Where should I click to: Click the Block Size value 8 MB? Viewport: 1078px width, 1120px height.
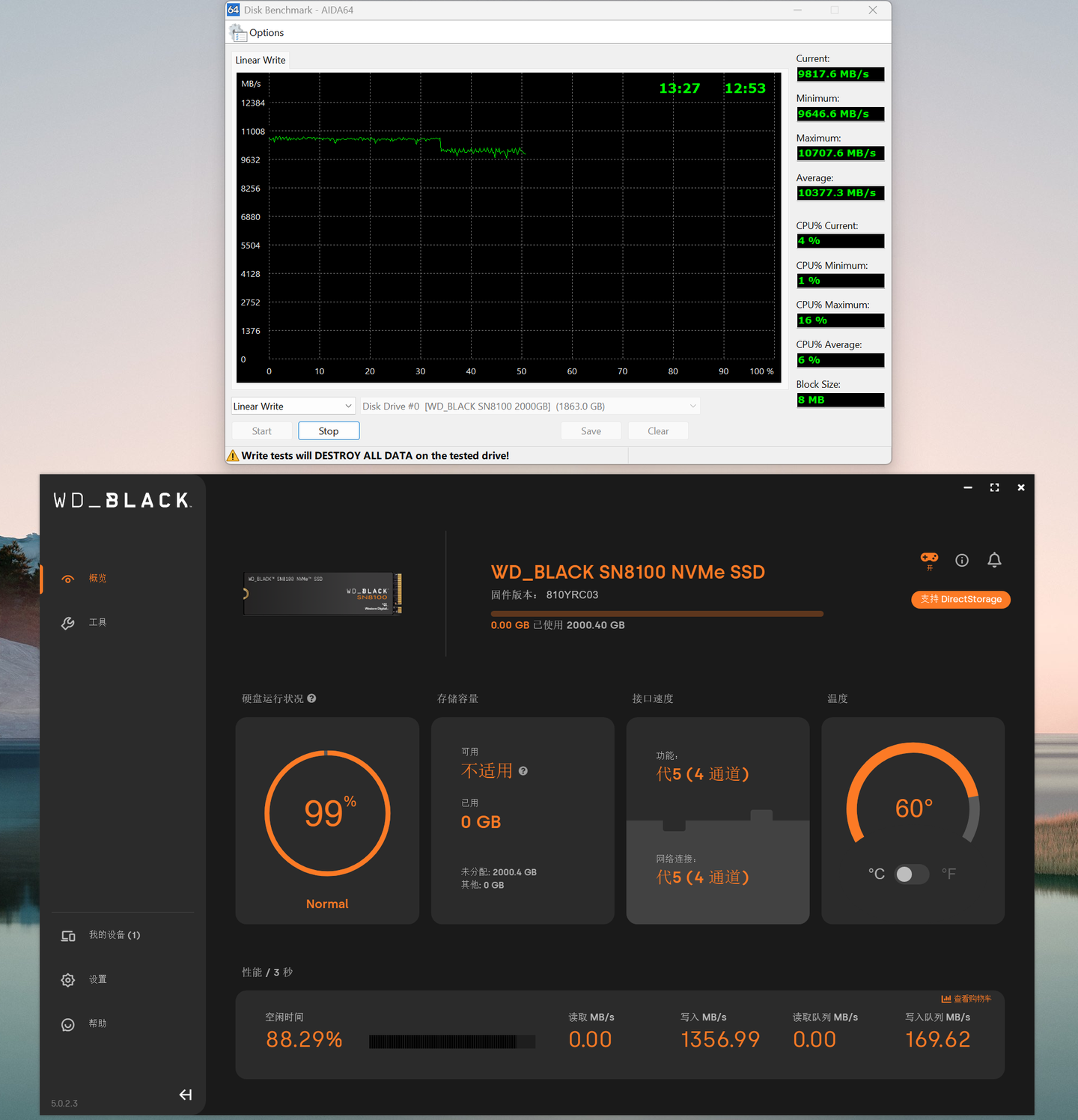coord(840,400)
